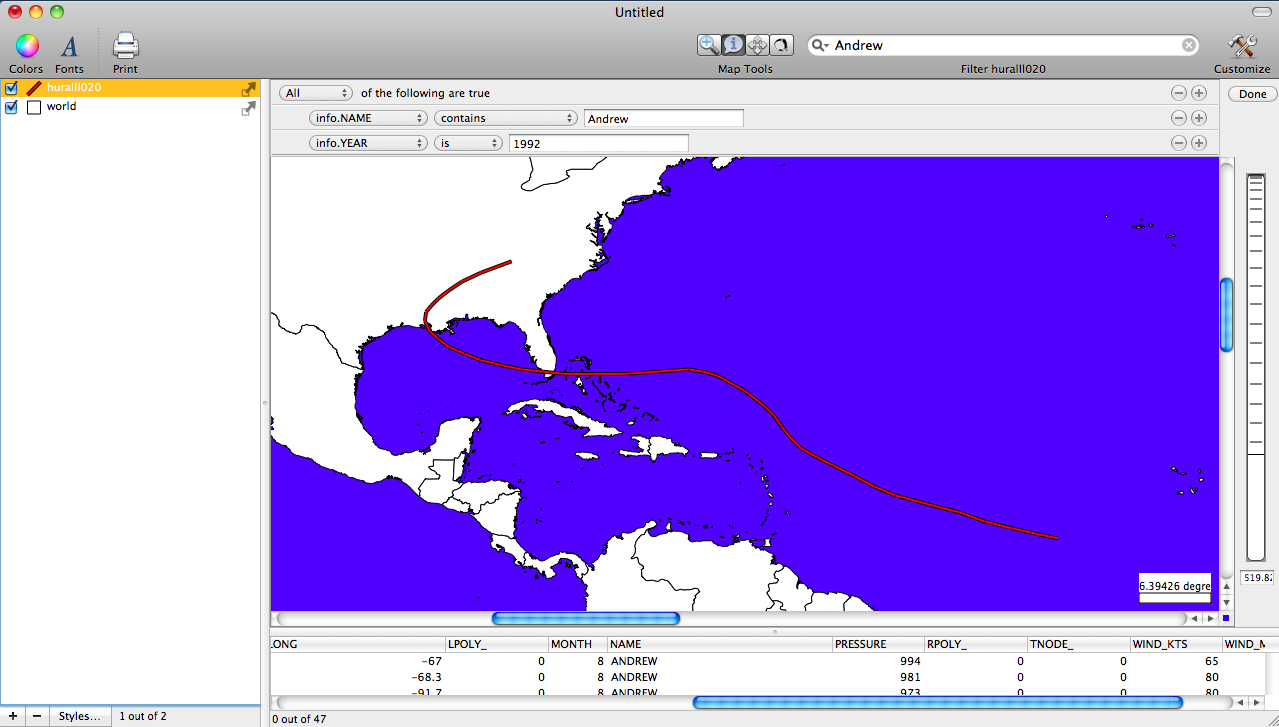Click the vertical zoom slider thumb

click(1225, 313)
